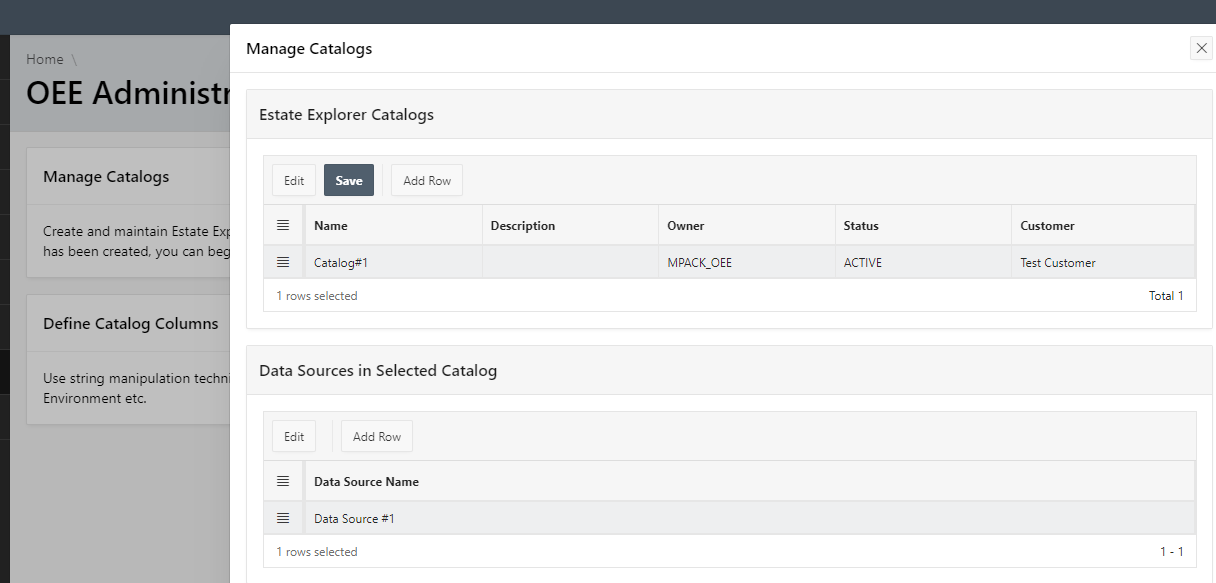
Task: Open row actions menu in Data Sources header
Action: [283, 481]
